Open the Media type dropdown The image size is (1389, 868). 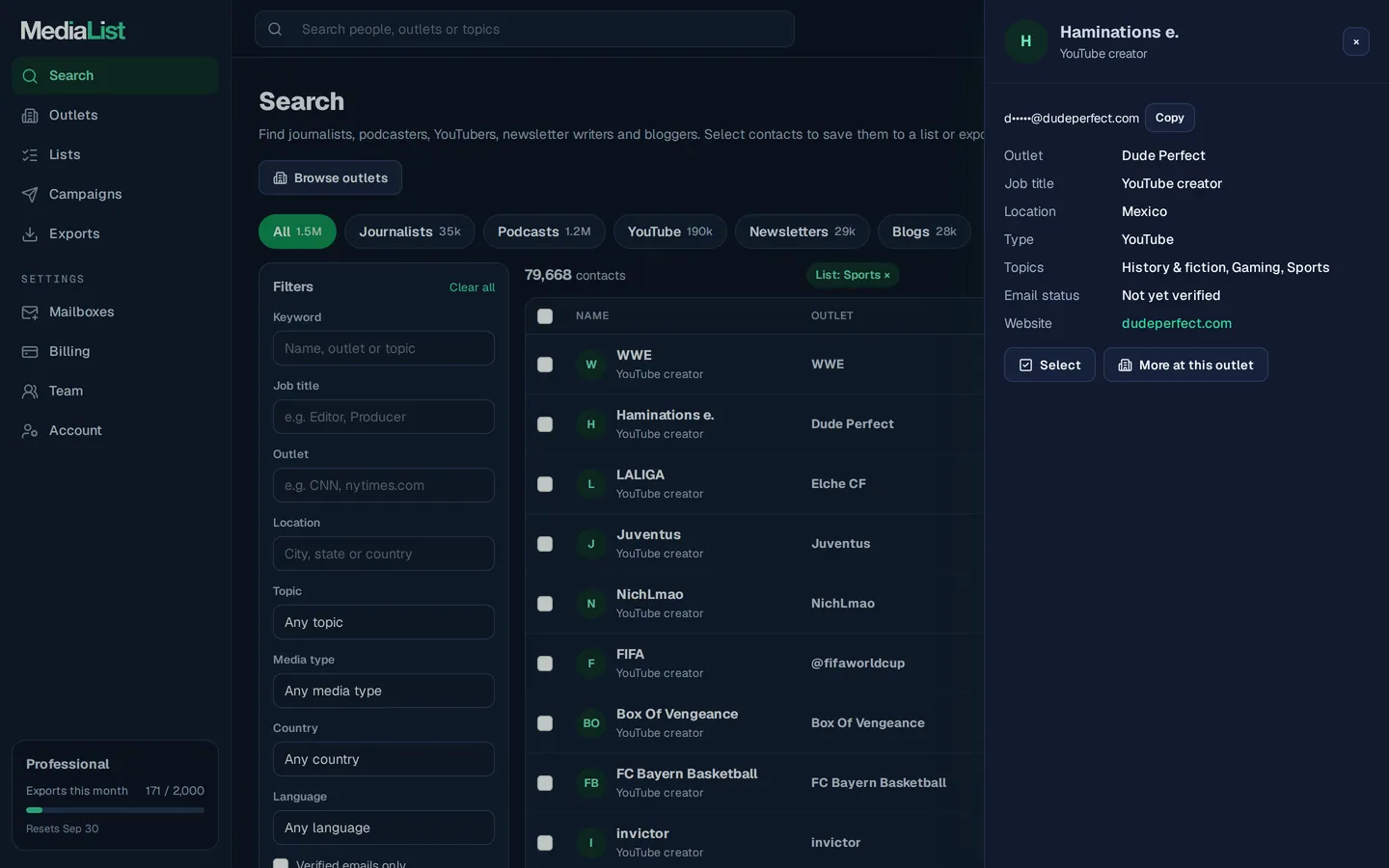[384, 691]
